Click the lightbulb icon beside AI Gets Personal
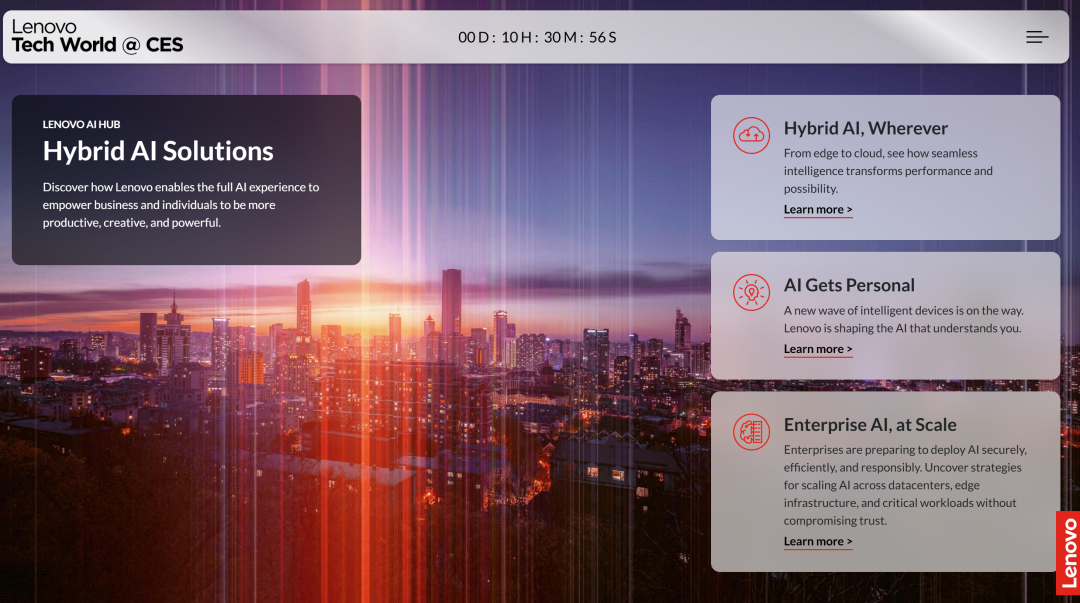This screenshot has width=1080, height=603. click(x=751, y=292)
